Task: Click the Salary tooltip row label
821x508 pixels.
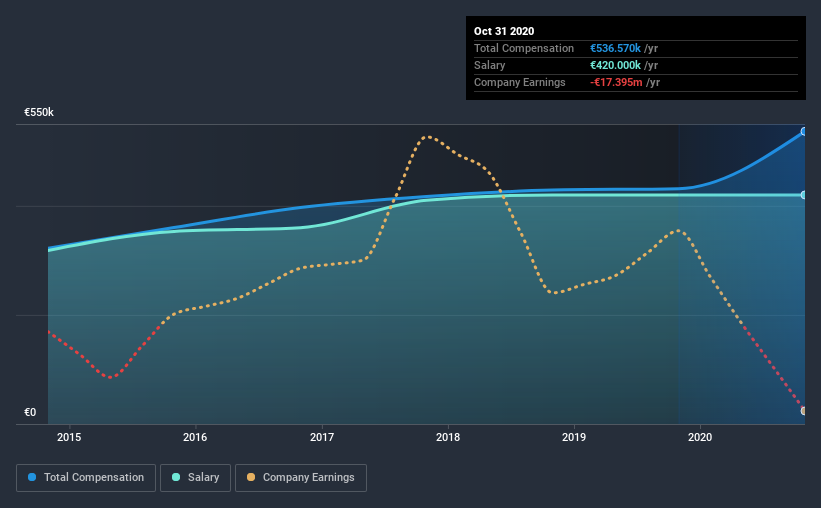Action: coord(490,65)
